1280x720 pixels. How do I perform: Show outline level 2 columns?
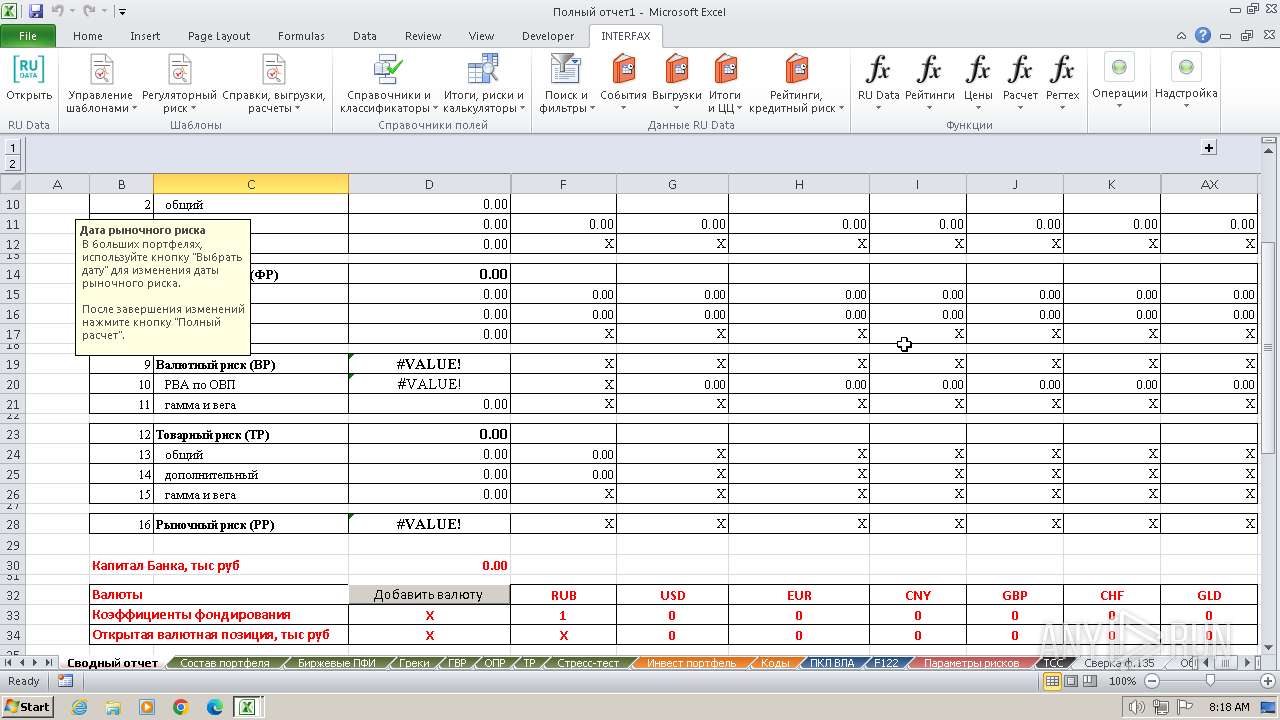pos(13,164)
